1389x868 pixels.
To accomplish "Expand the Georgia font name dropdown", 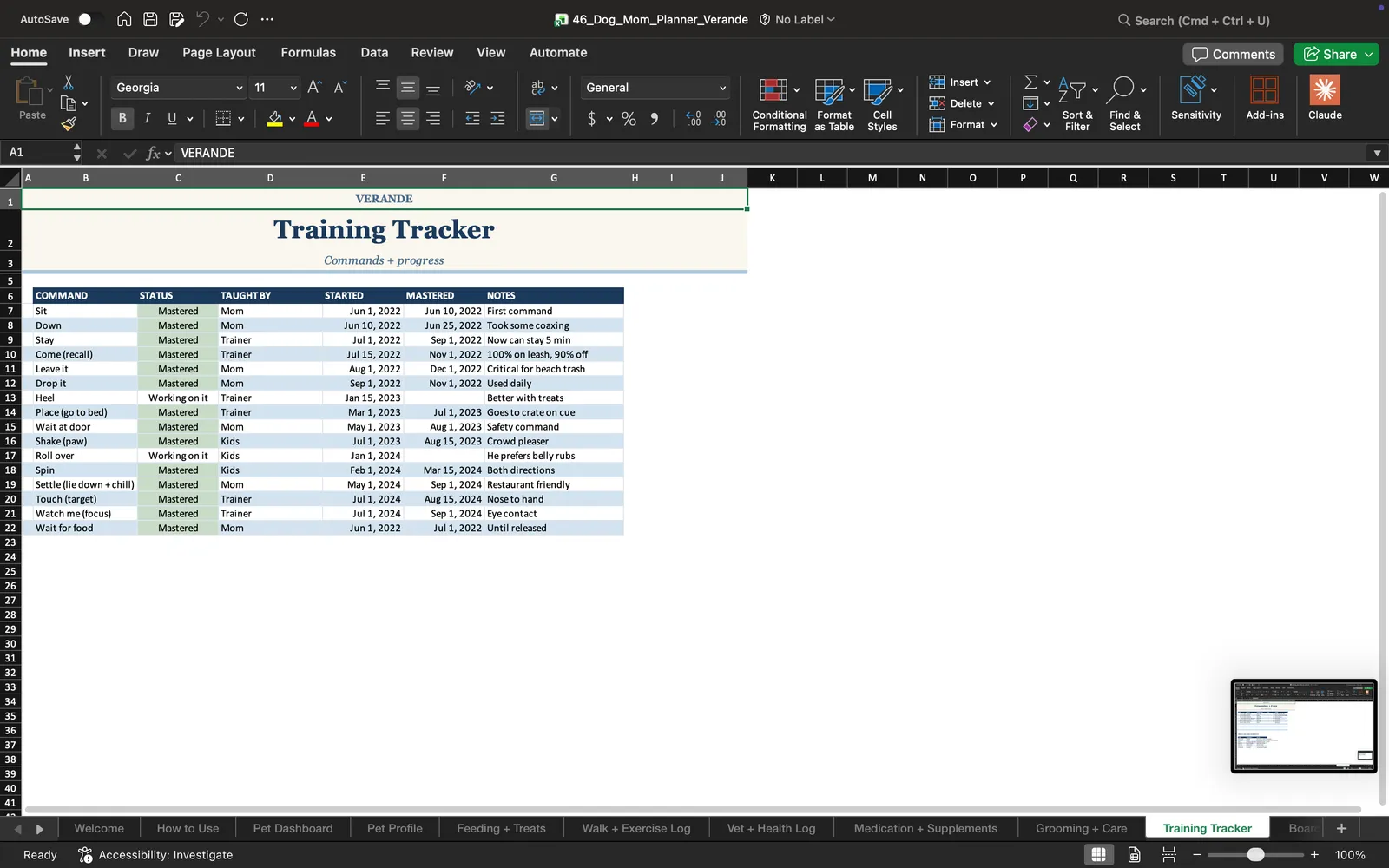I will 240,88.
